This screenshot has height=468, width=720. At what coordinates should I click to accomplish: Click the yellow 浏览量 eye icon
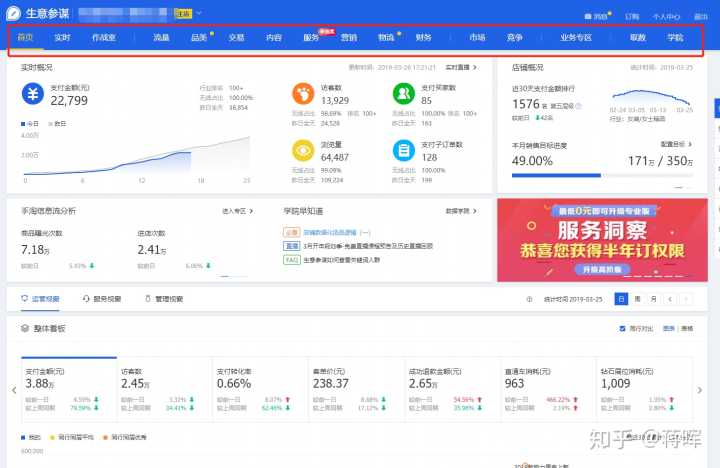coord(301,150)
